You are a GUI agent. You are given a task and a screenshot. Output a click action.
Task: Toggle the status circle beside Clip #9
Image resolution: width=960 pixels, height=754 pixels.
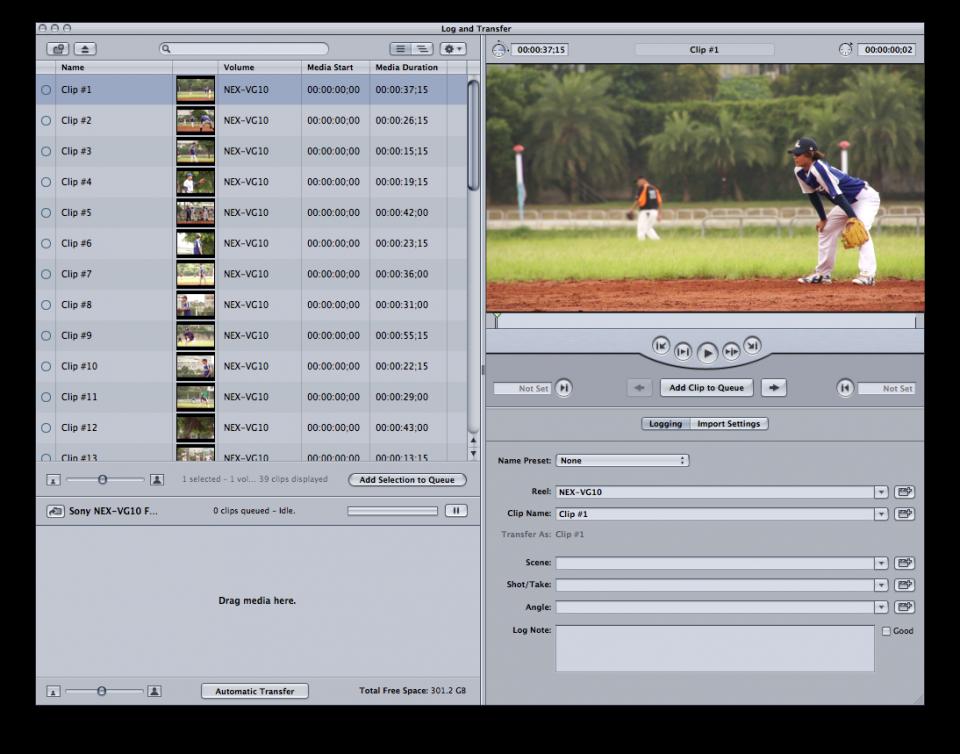46,336
